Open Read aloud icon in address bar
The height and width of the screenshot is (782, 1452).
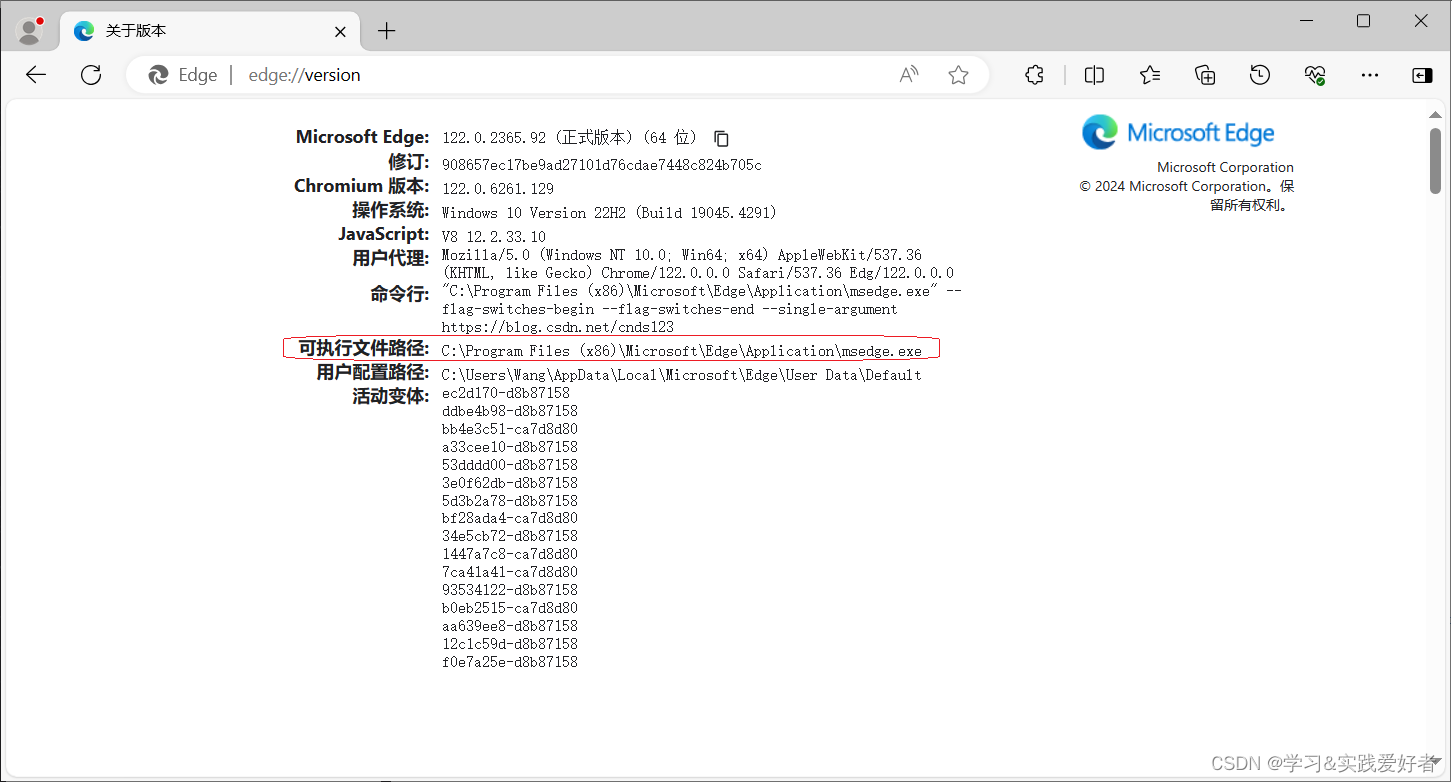coord(909,75)
